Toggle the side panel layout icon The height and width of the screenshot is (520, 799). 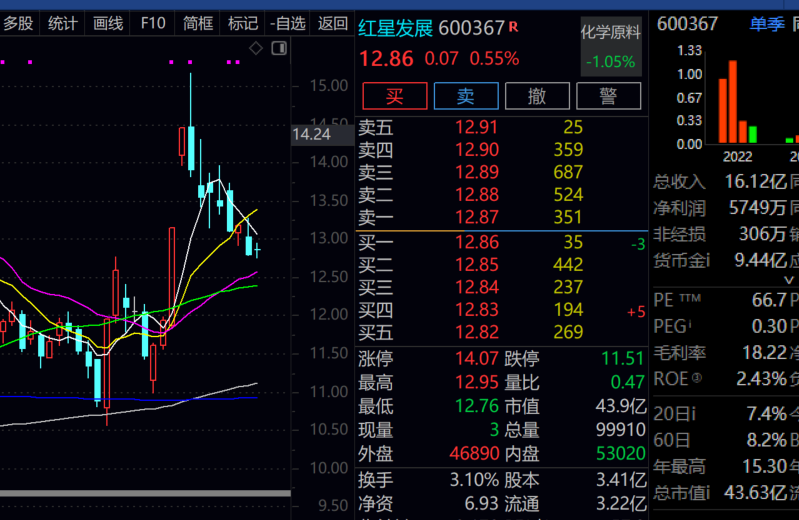279,48
